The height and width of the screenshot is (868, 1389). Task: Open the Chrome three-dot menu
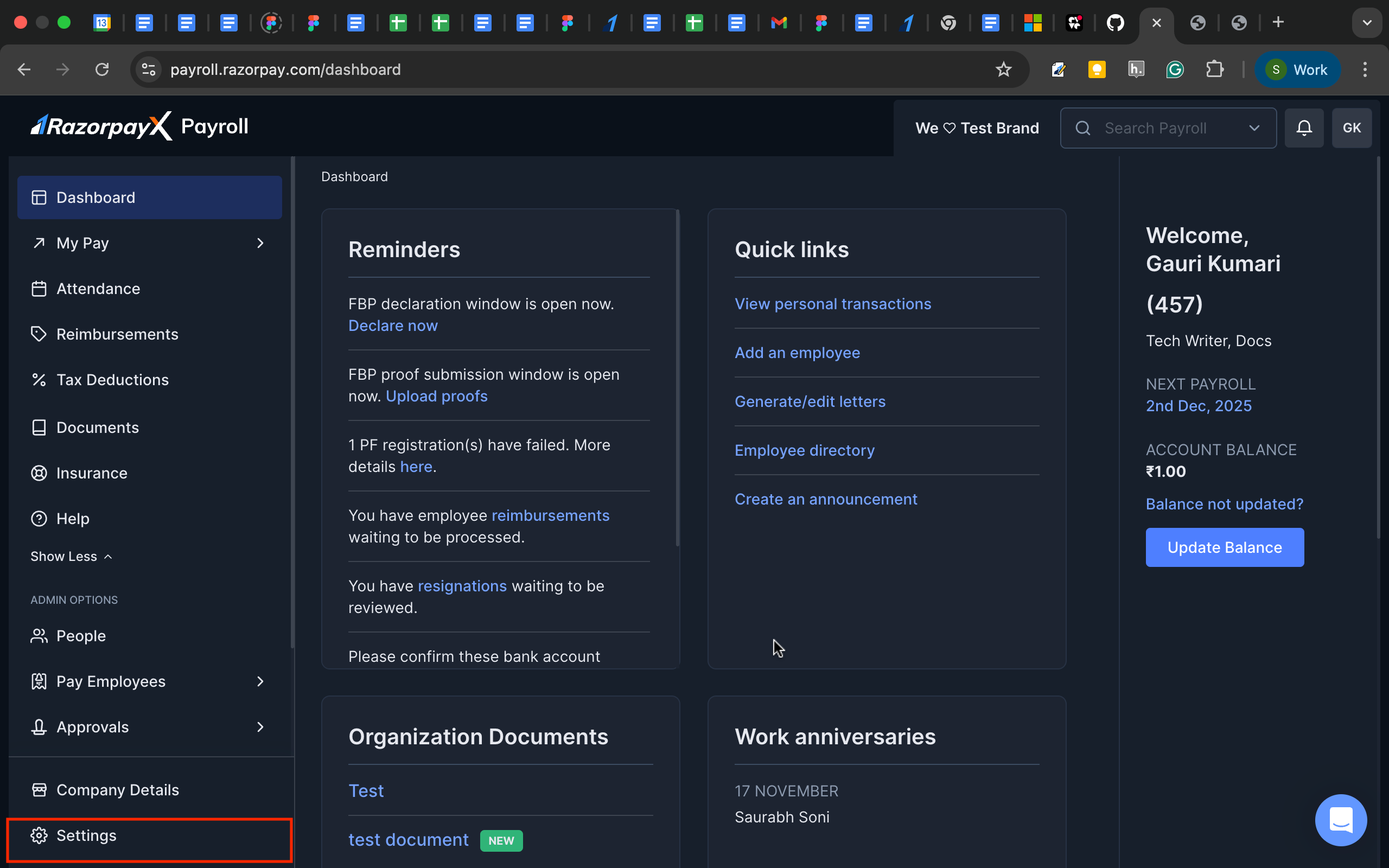tap(1366, 69)
